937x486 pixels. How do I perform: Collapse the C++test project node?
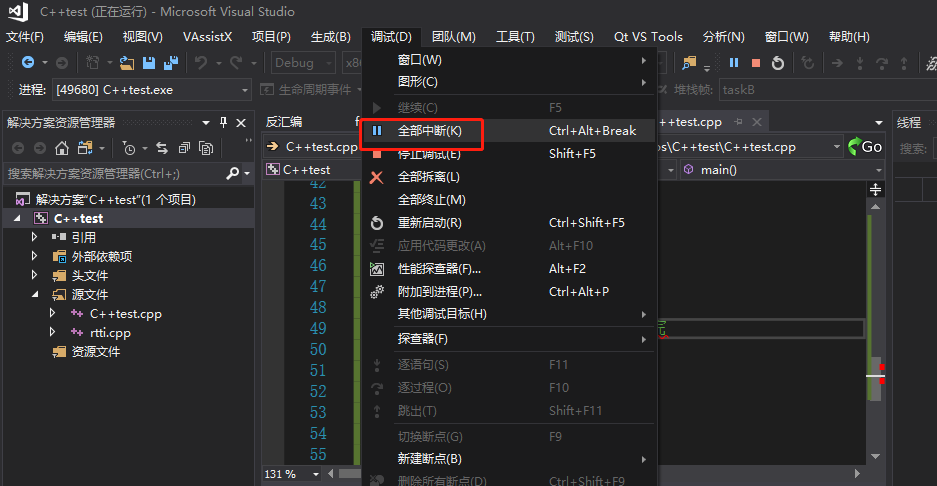17,218
